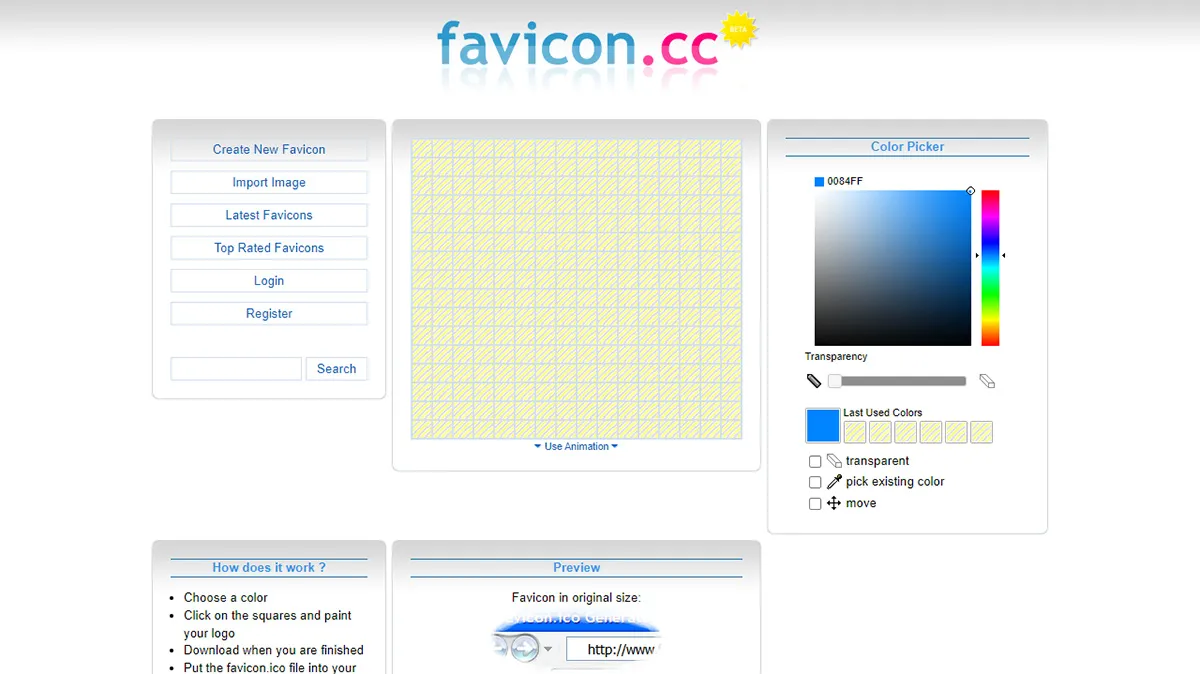Open Top Rated Favicons
Image resolution: width=1200 pixels, height=674 pixels.
(x=268, y=247)
